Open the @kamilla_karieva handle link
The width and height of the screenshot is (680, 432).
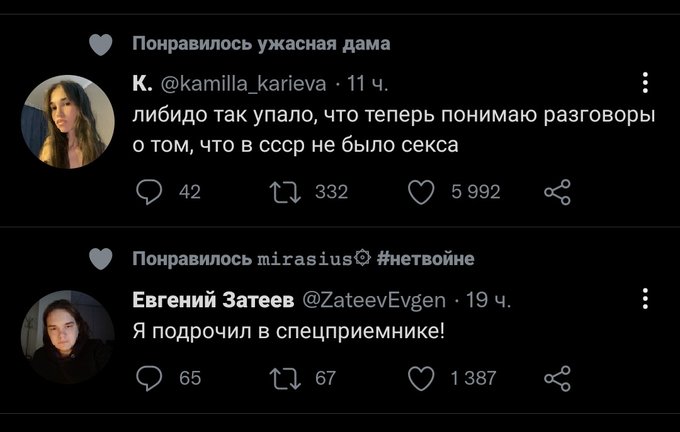244,82
